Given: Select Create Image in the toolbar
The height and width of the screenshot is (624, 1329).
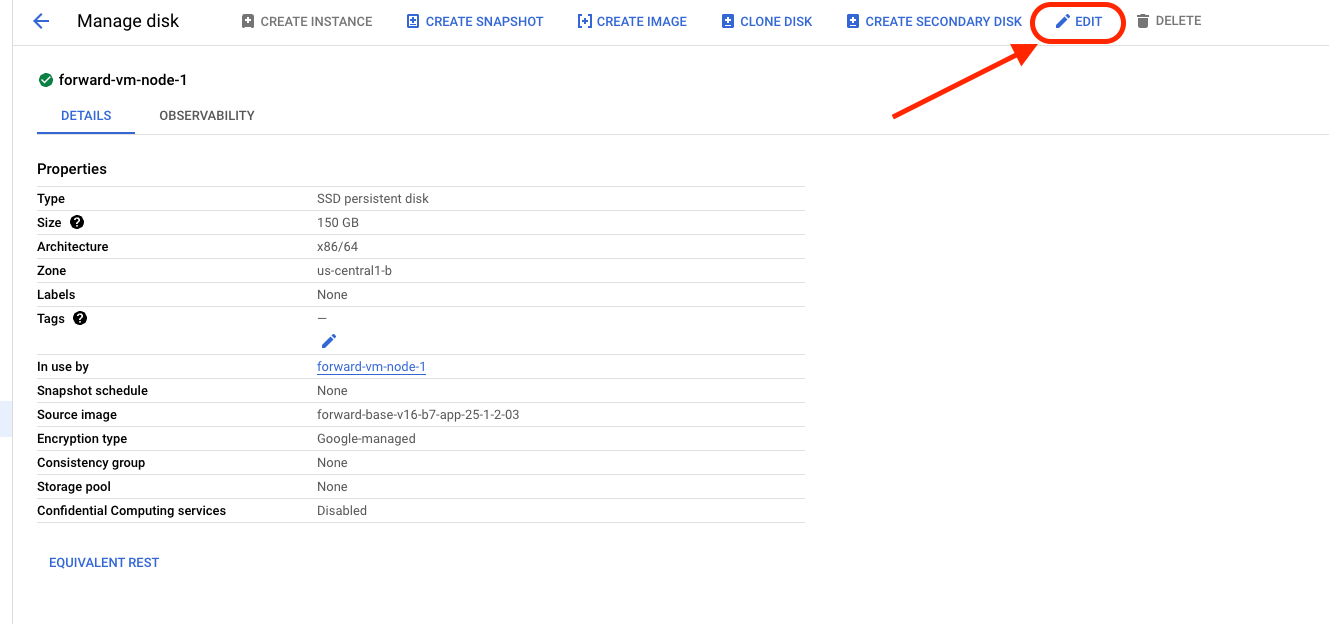Looking at the screenshot, I should pyautogui.click(x=632, y=21).
